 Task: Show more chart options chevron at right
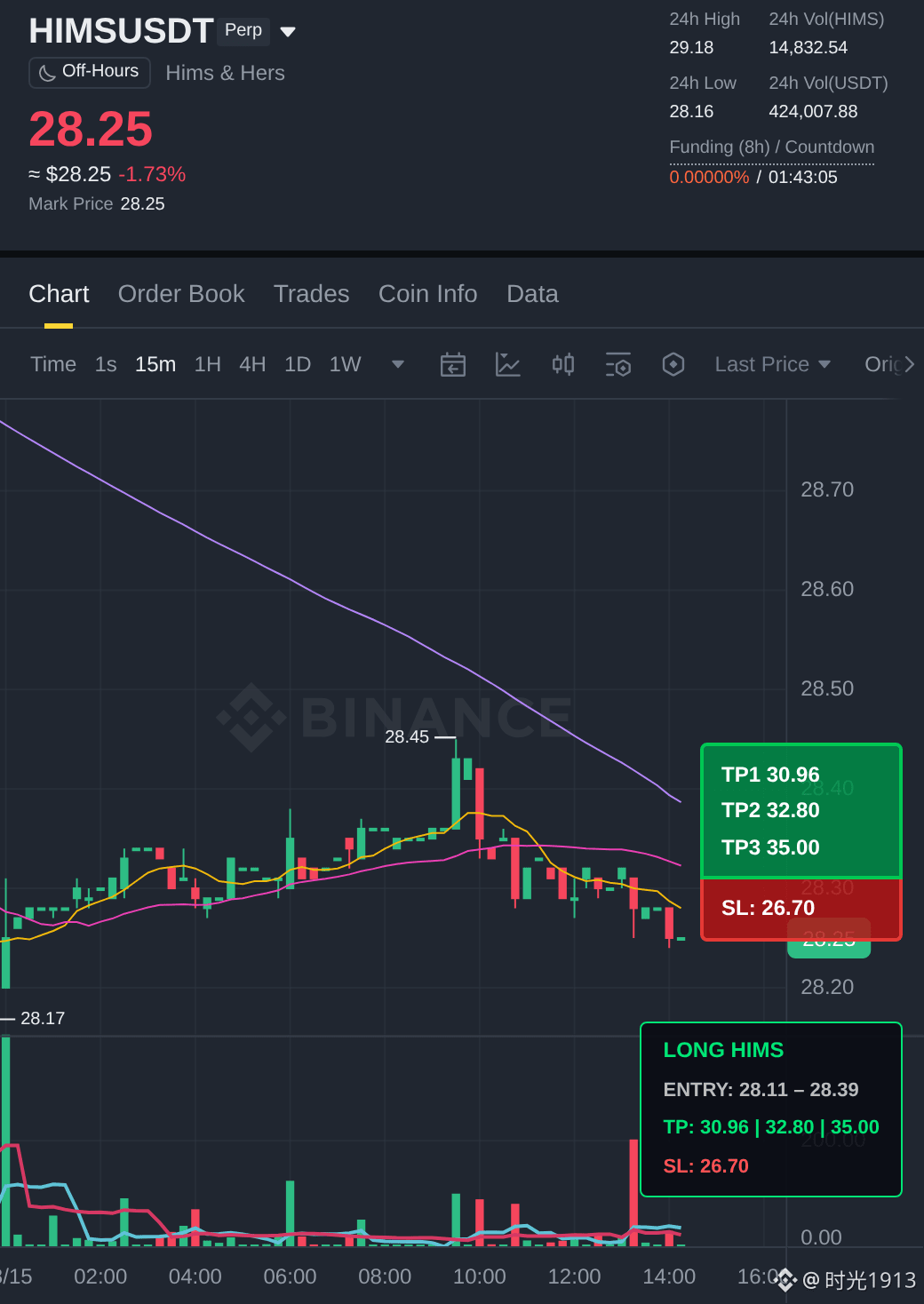tap(909, 364)
